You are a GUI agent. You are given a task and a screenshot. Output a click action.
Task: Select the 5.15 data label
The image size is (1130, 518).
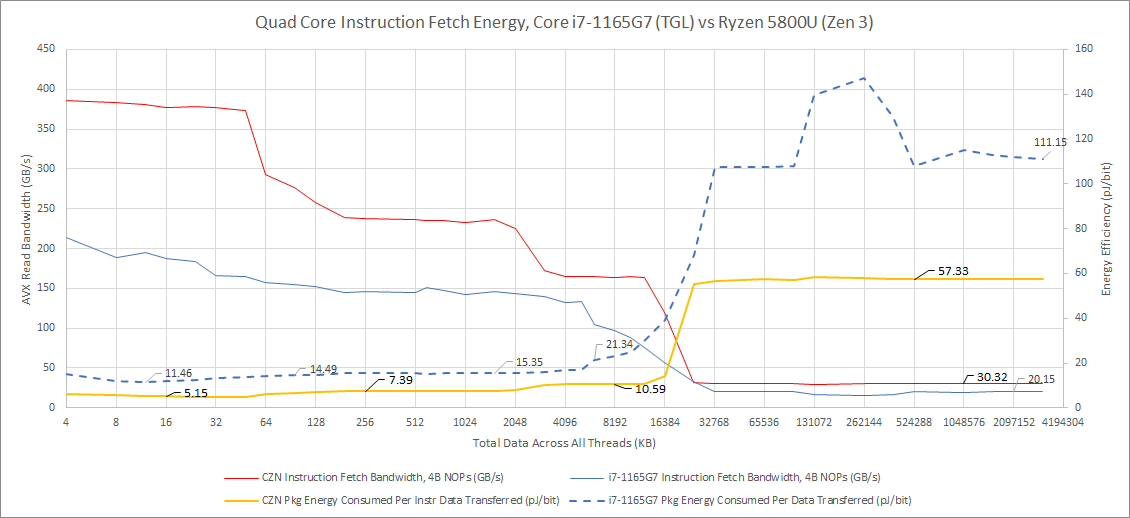click(196, 394)
